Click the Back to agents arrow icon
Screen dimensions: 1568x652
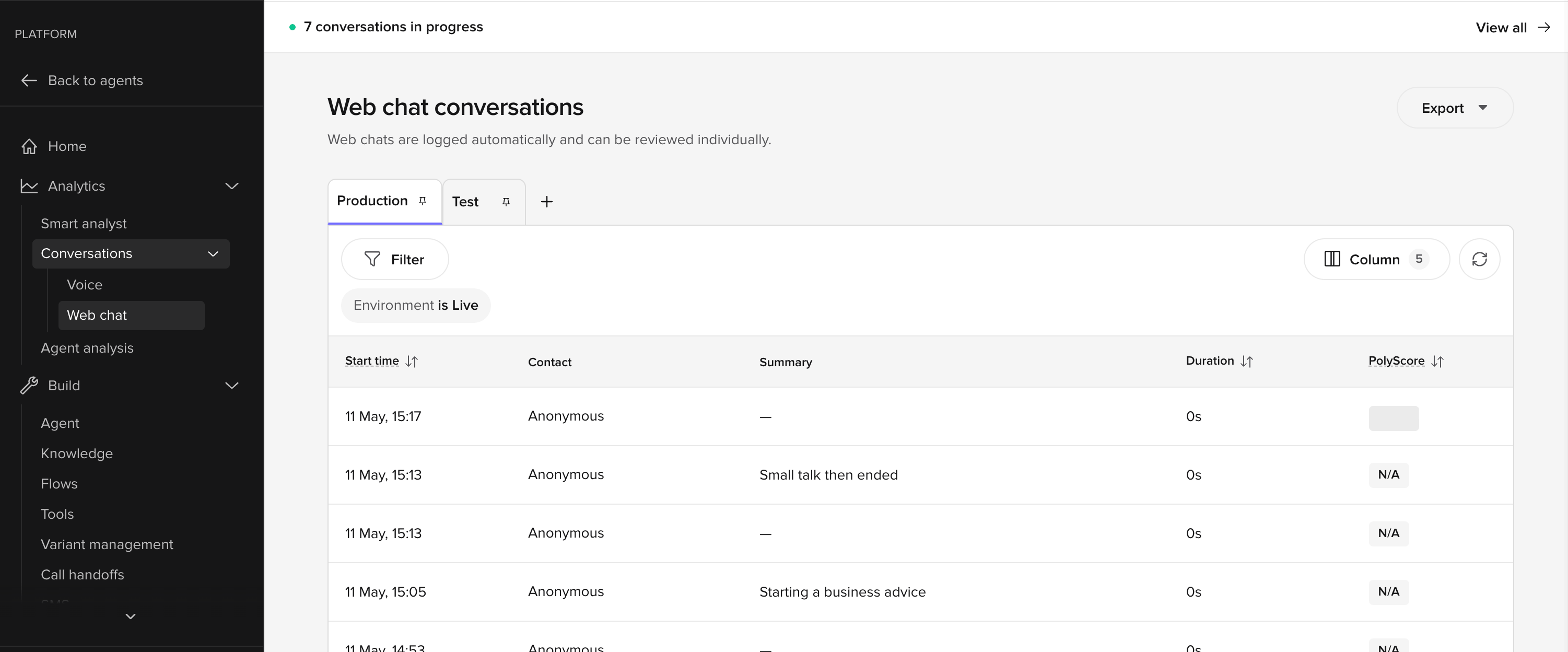29,80
